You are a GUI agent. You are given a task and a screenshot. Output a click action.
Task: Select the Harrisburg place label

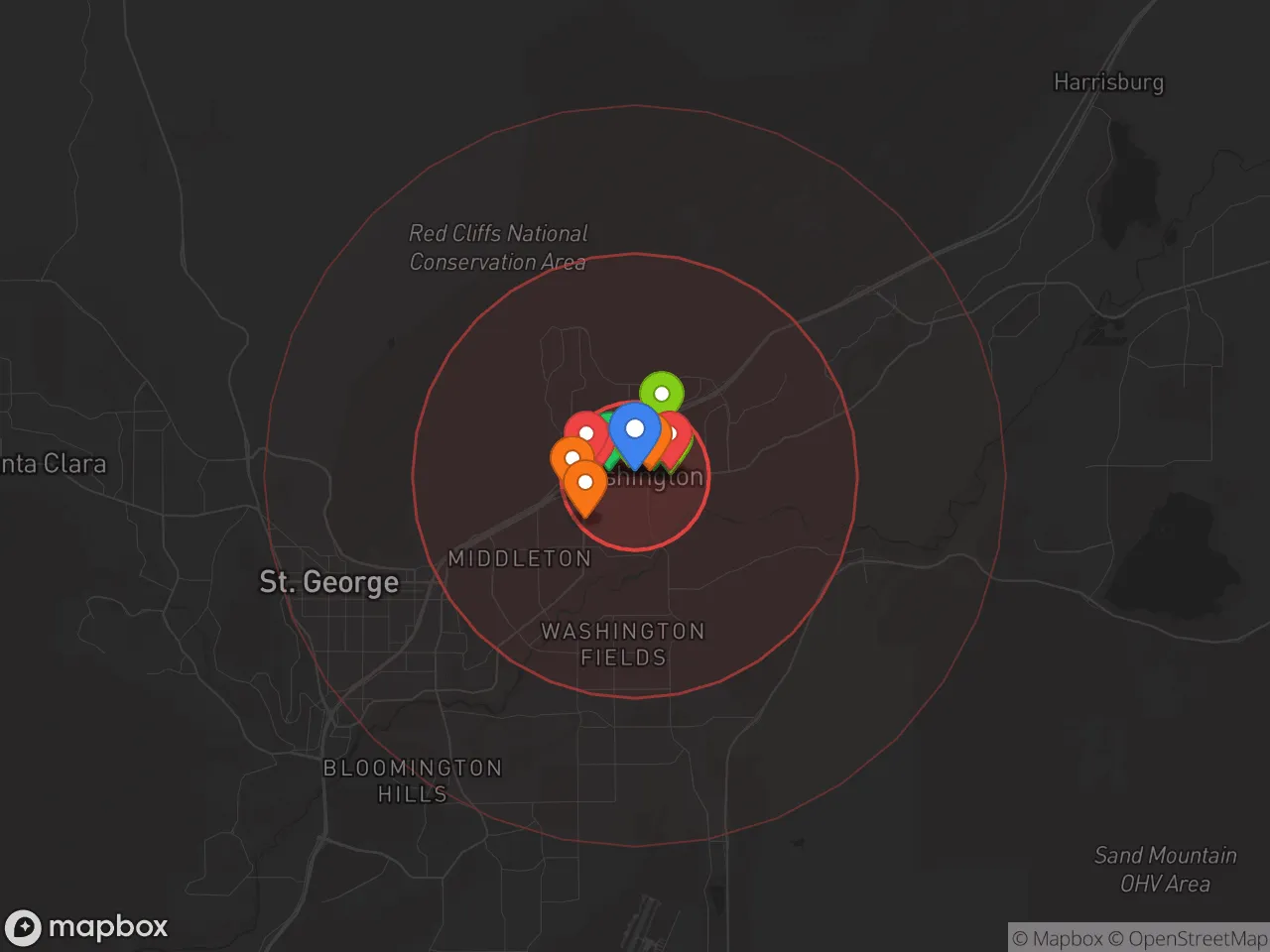coord(1108,82)
